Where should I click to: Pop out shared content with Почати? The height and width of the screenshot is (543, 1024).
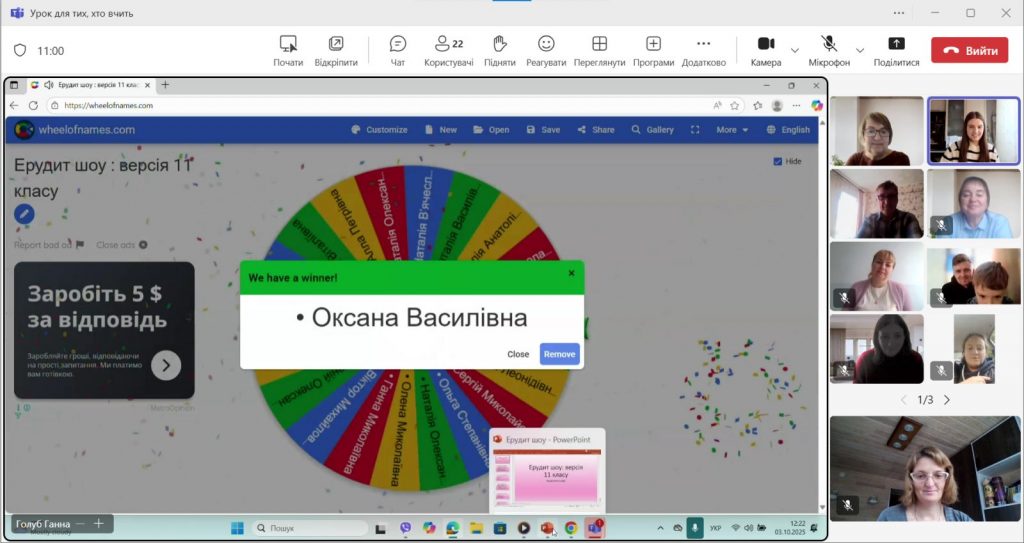pos(288,44)
